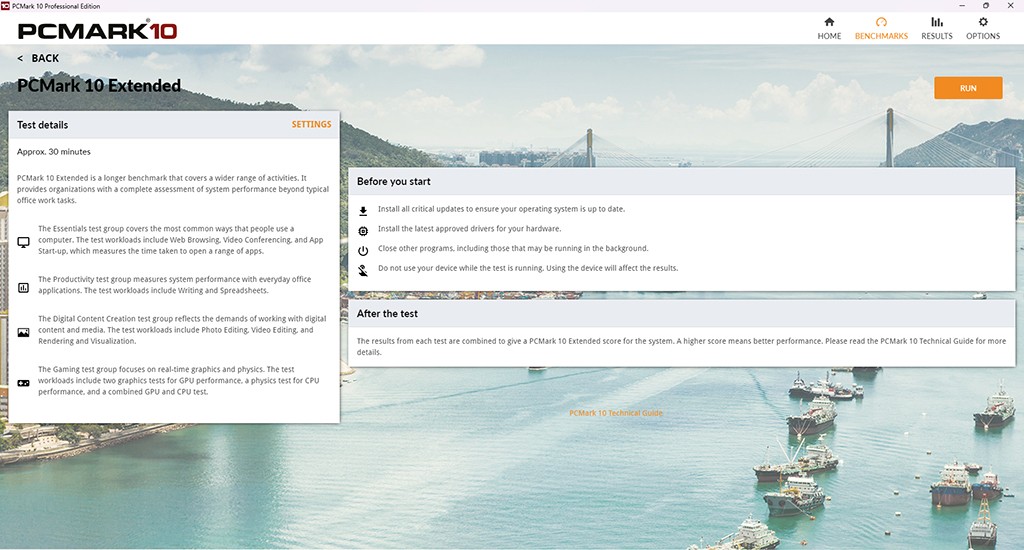1024x550 pixels.
Task: Open the PCMark 10 Technical Guide link
Action: [x=616, y=413]
